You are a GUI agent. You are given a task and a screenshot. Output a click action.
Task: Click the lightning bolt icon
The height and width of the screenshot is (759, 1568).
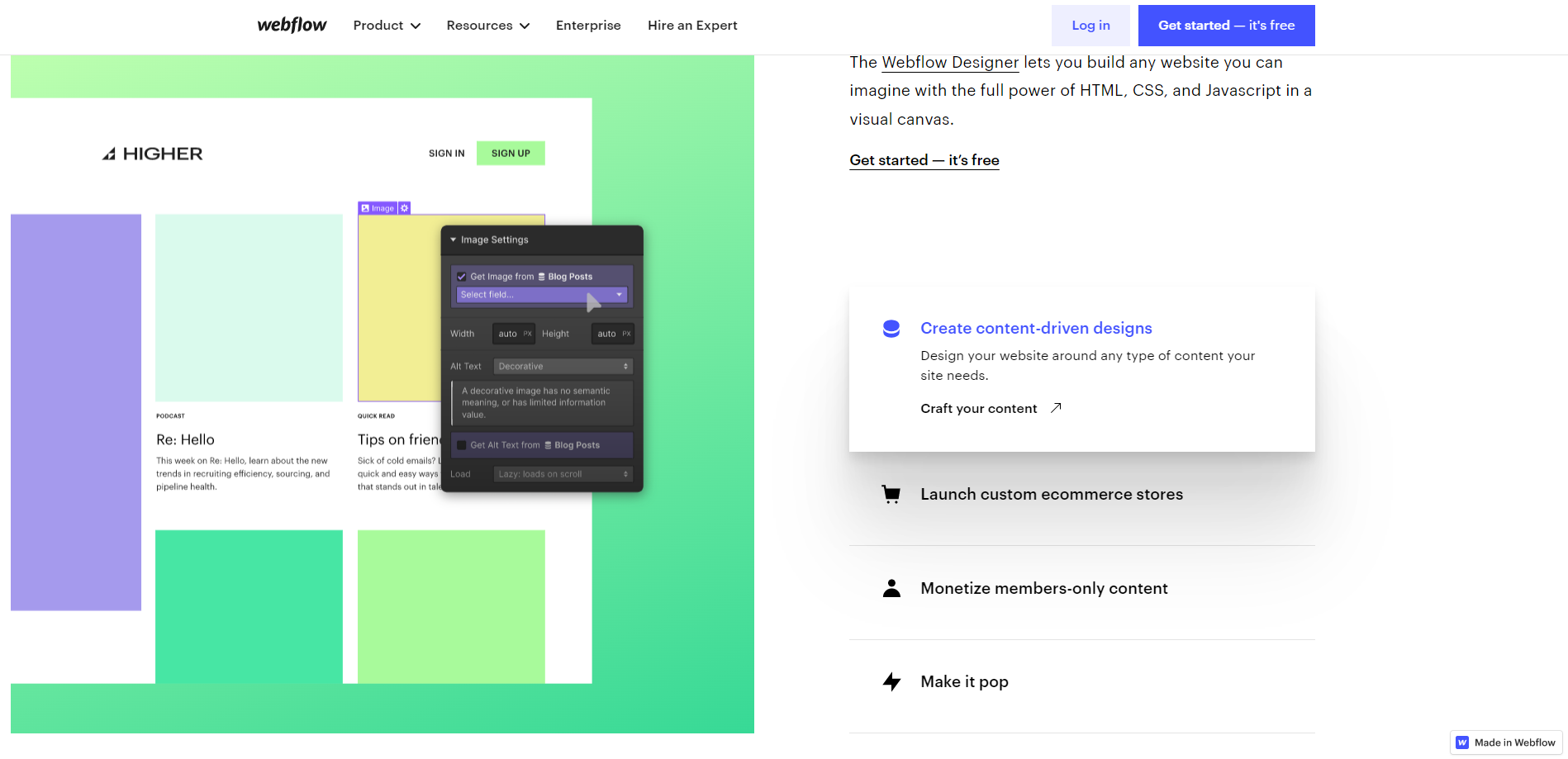891,682
